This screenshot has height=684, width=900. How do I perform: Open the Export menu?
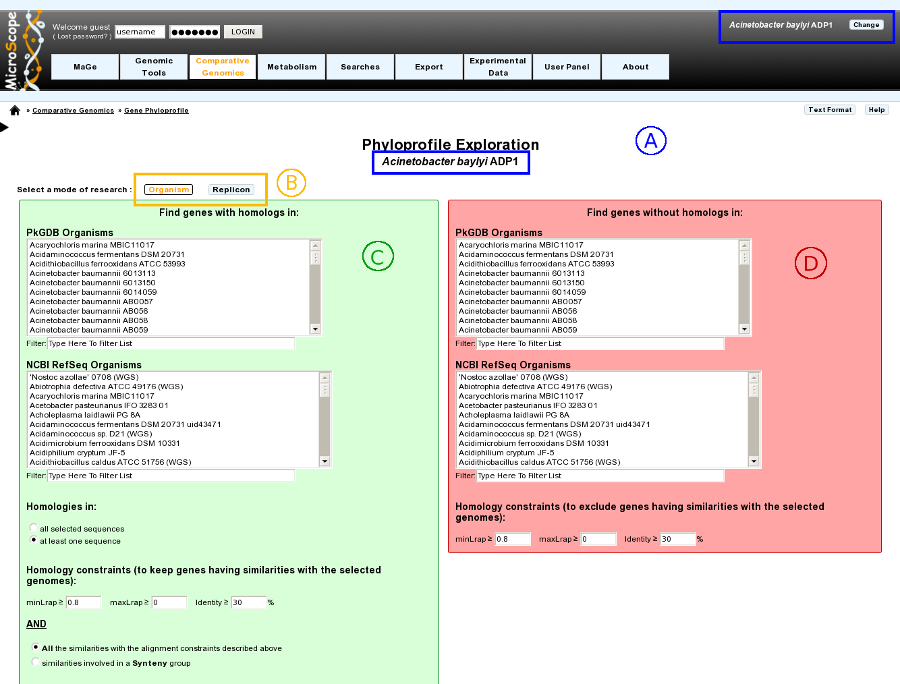(429, 67)
